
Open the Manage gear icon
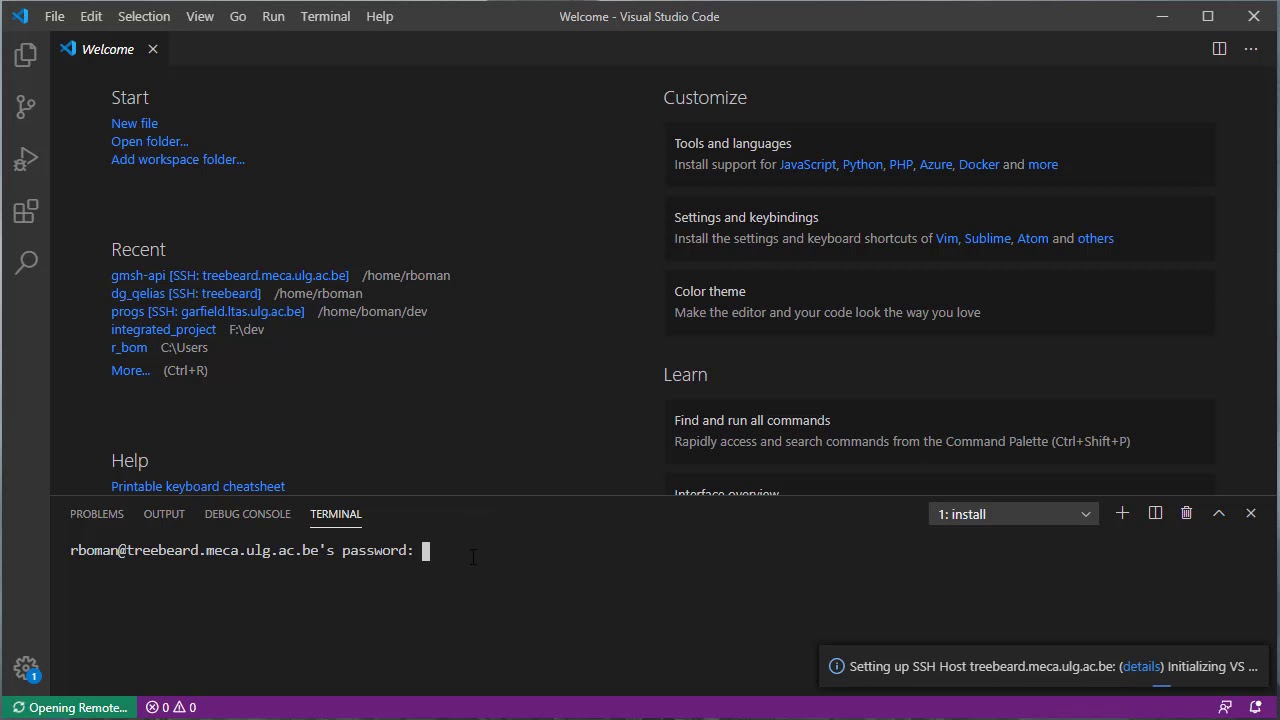26,669
